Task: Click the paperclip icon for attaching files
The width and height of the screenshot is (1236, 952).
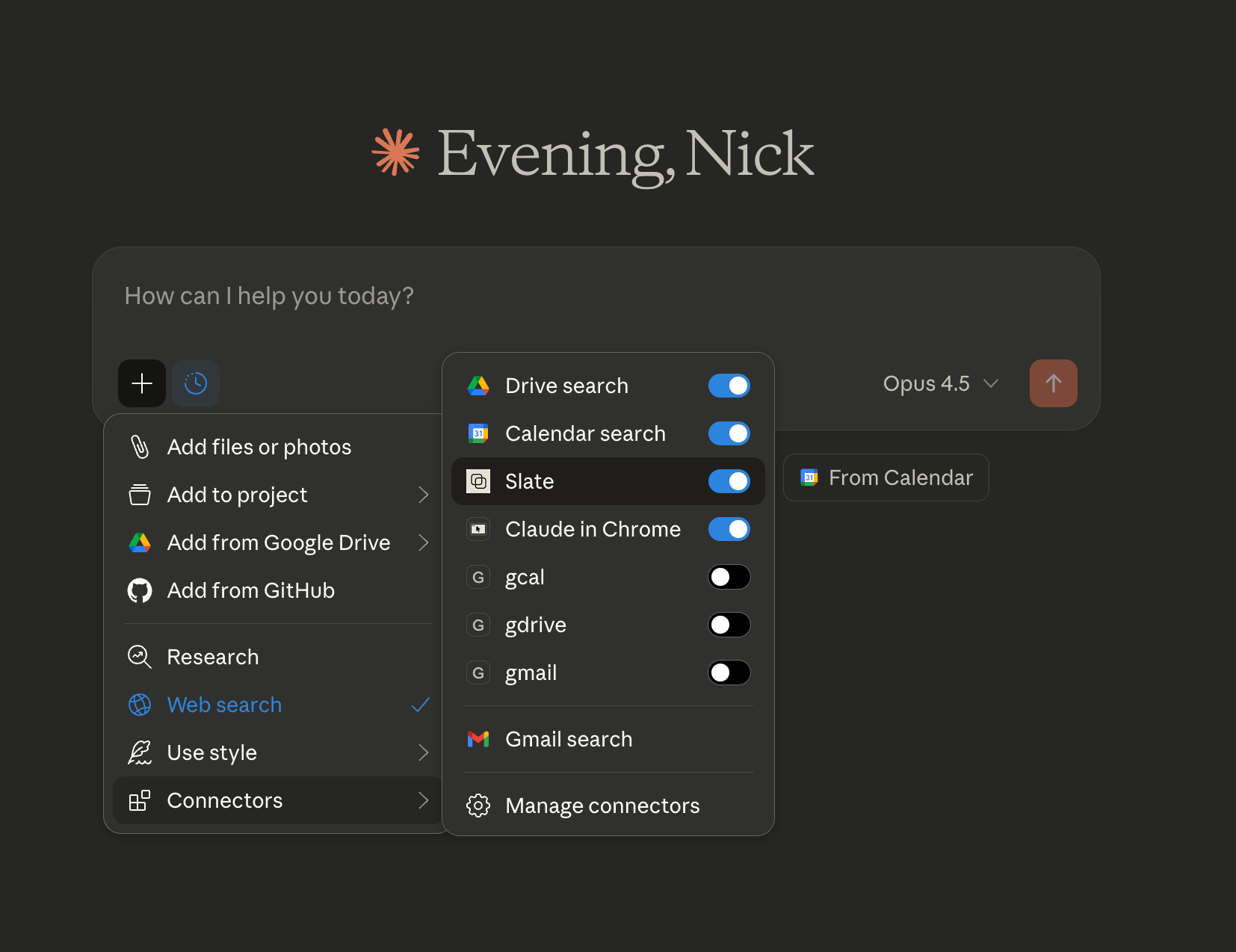Action: click(139, 446)
